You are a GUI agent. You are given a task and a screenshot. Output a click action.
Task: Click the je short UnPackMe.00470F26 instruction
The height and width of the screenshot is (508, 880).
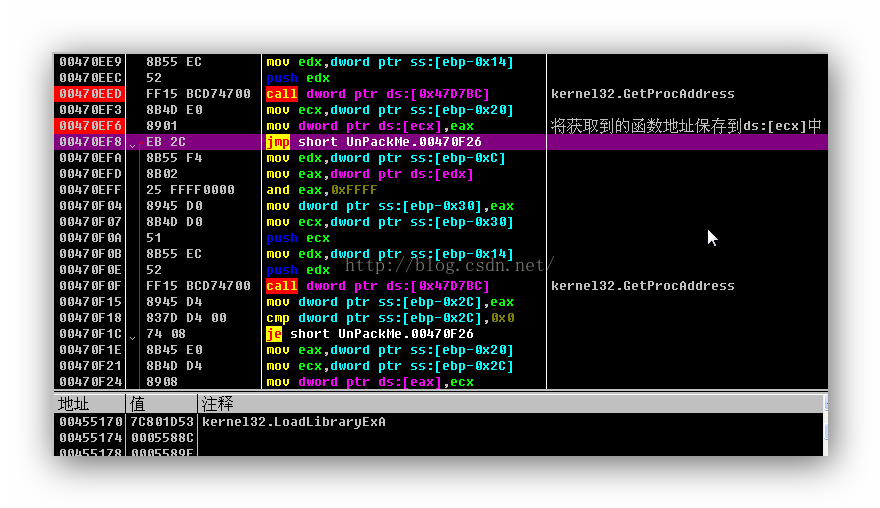tap(369, 334)
